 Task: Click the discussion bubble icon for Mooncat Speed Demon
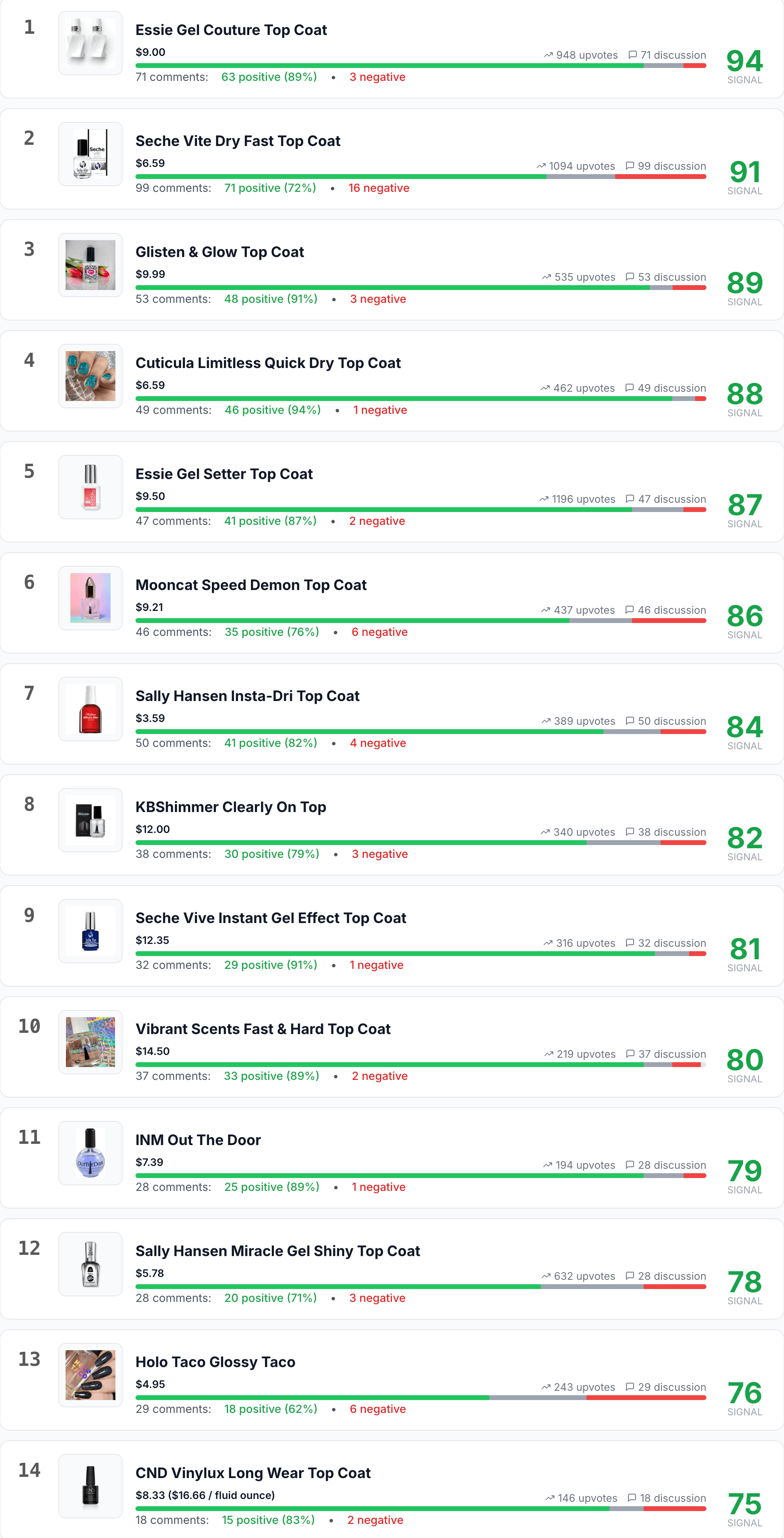(x=630, y=610)
